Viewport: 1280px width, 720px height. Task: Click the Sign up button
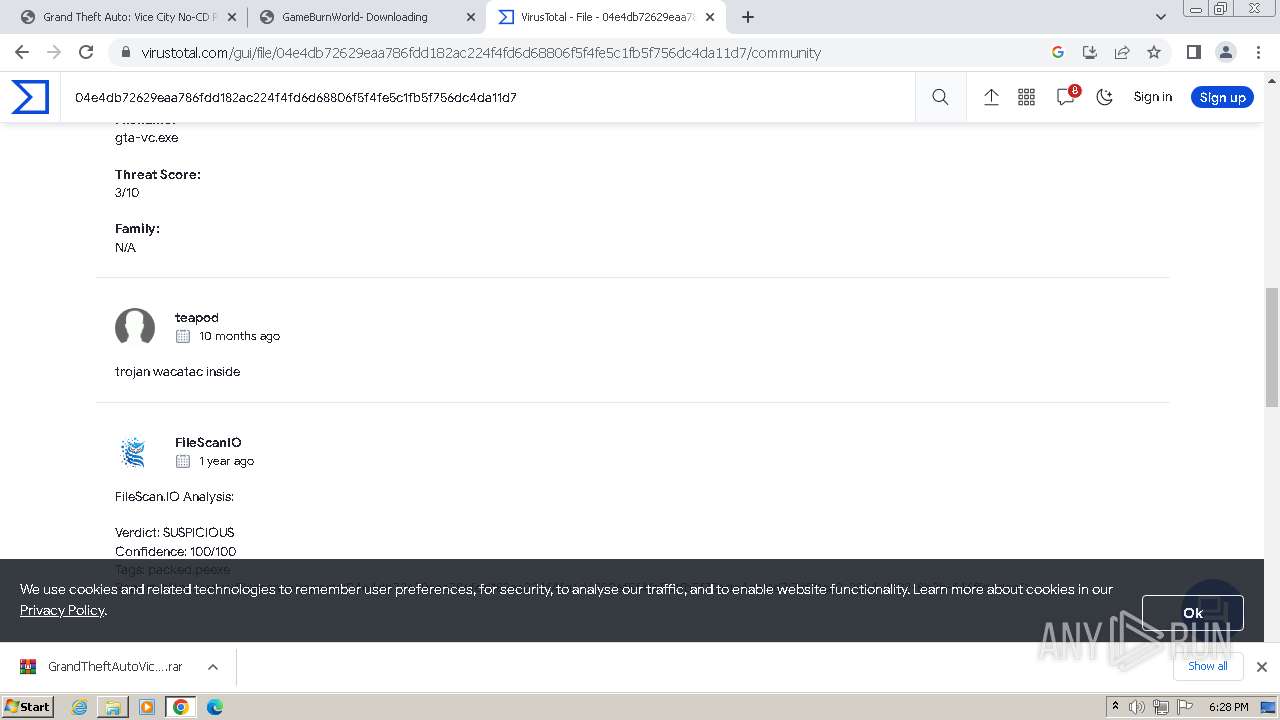click(1222, 97)
